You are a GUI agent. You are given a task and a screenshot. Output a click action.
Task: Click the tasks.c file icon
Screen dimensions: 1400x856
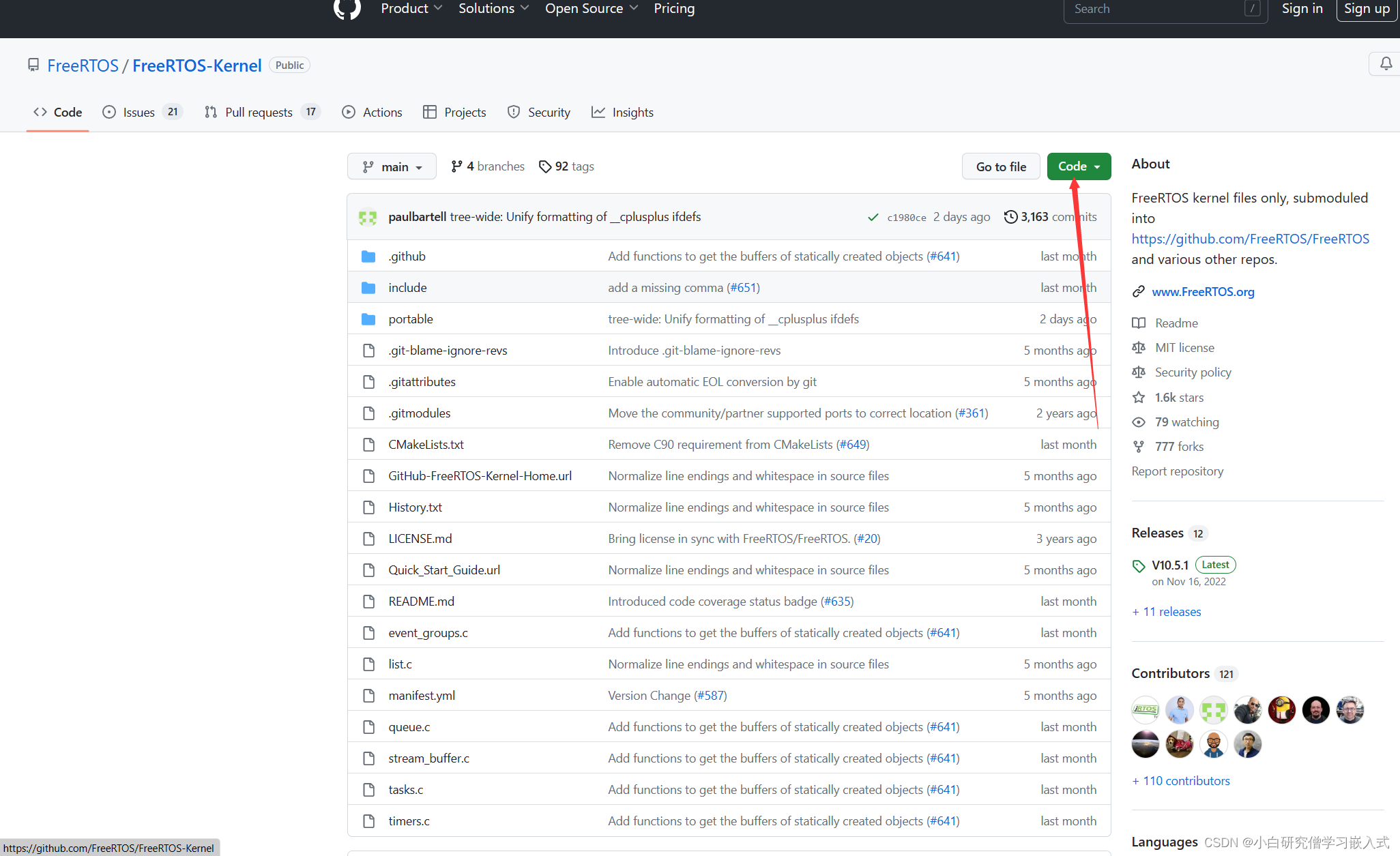pos(368,790)
